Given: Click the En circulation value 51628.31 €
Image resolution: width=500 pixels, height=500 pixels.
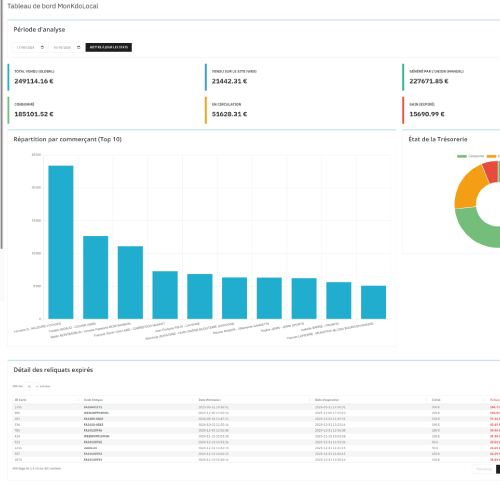Looking at the screenshot, I should 229,114.
